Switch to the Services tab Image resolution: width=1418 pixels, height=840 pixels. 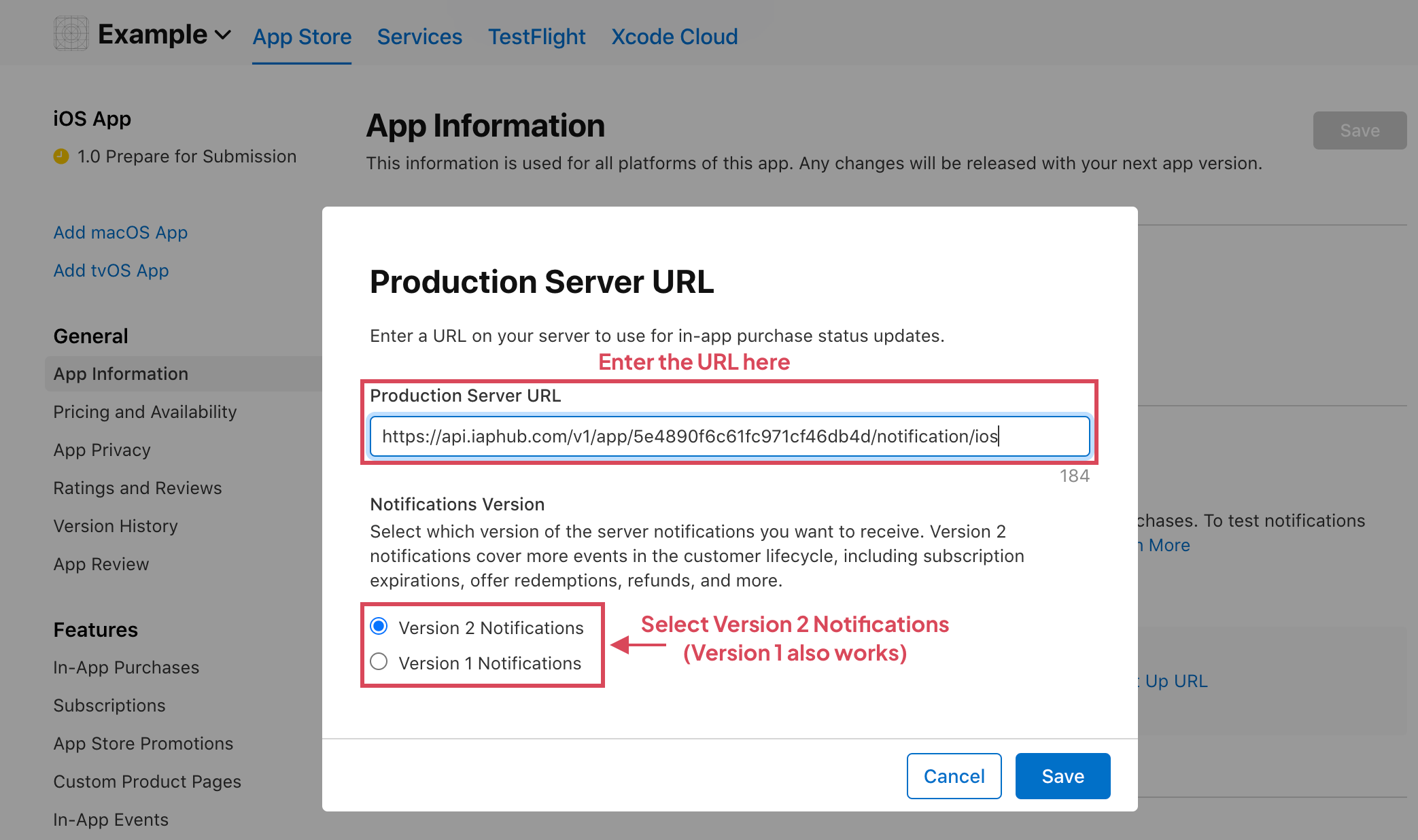419,37
